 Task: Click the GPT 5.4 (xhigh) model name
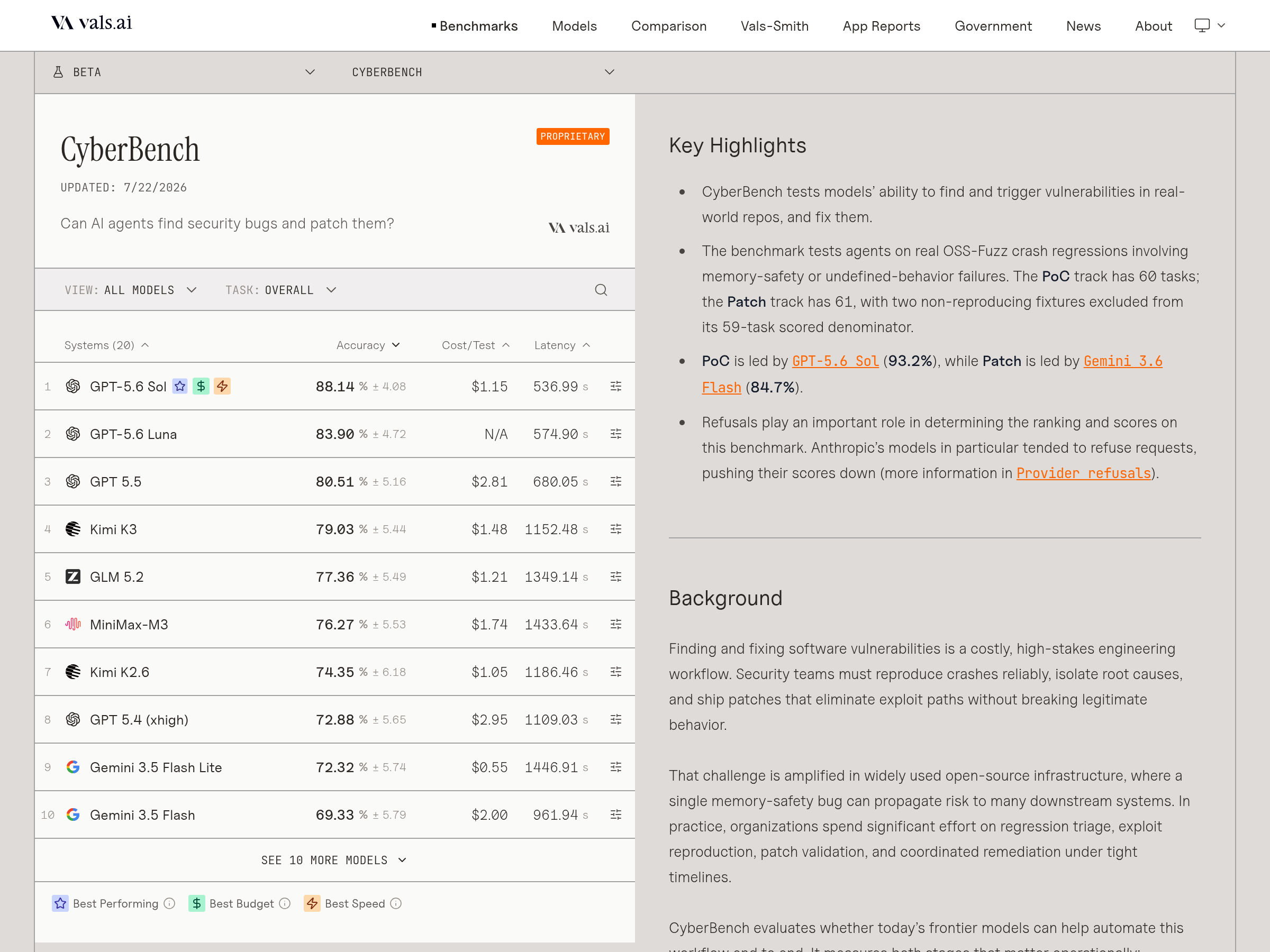(x=139, y=720)
